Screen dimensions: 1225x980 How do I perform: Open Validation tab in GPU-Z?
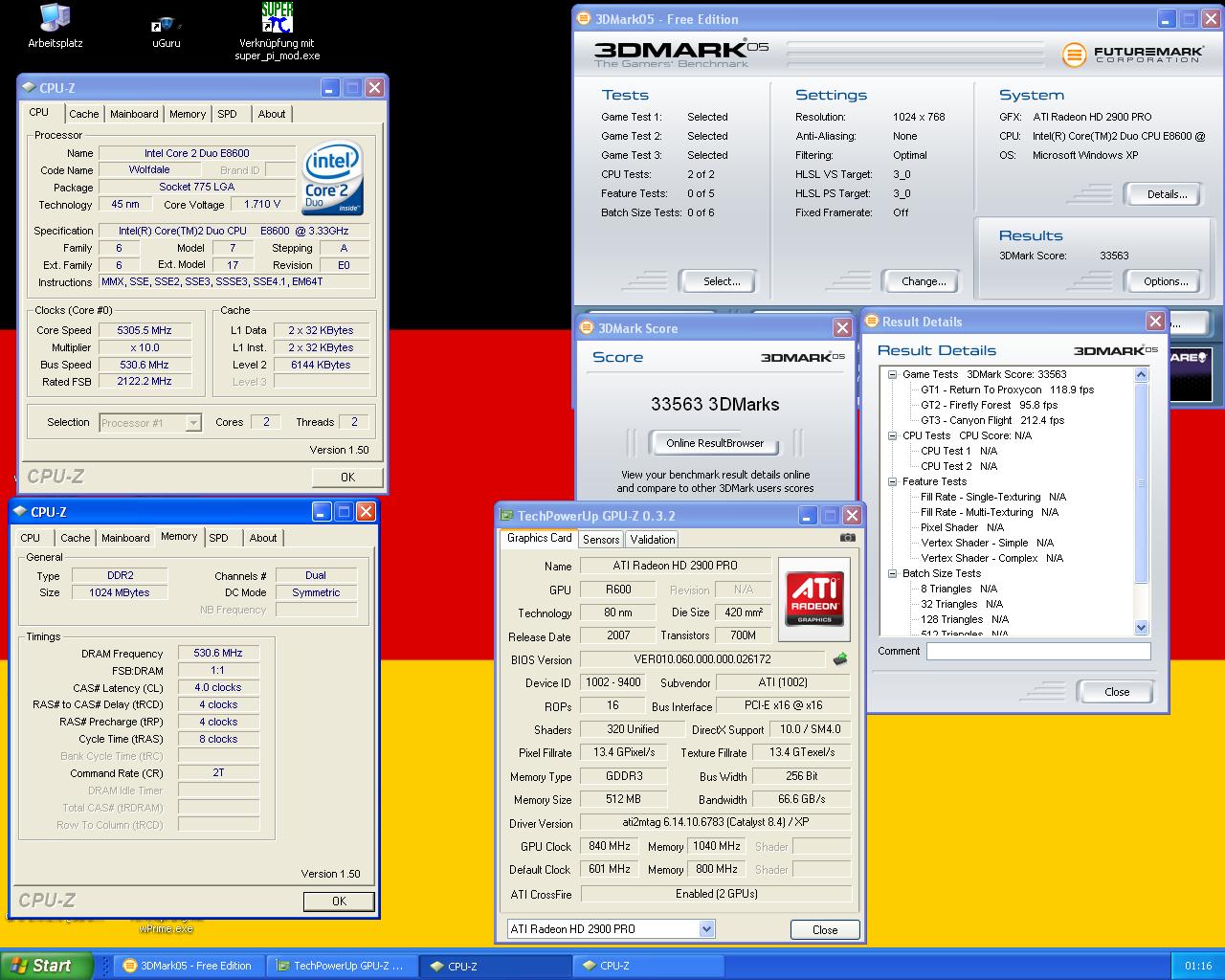(x=653, y=540)
